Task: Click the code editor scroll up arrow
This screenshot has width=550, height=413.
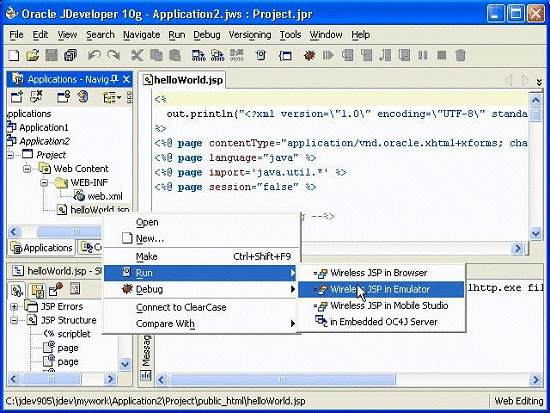Action: pos(536,101)
